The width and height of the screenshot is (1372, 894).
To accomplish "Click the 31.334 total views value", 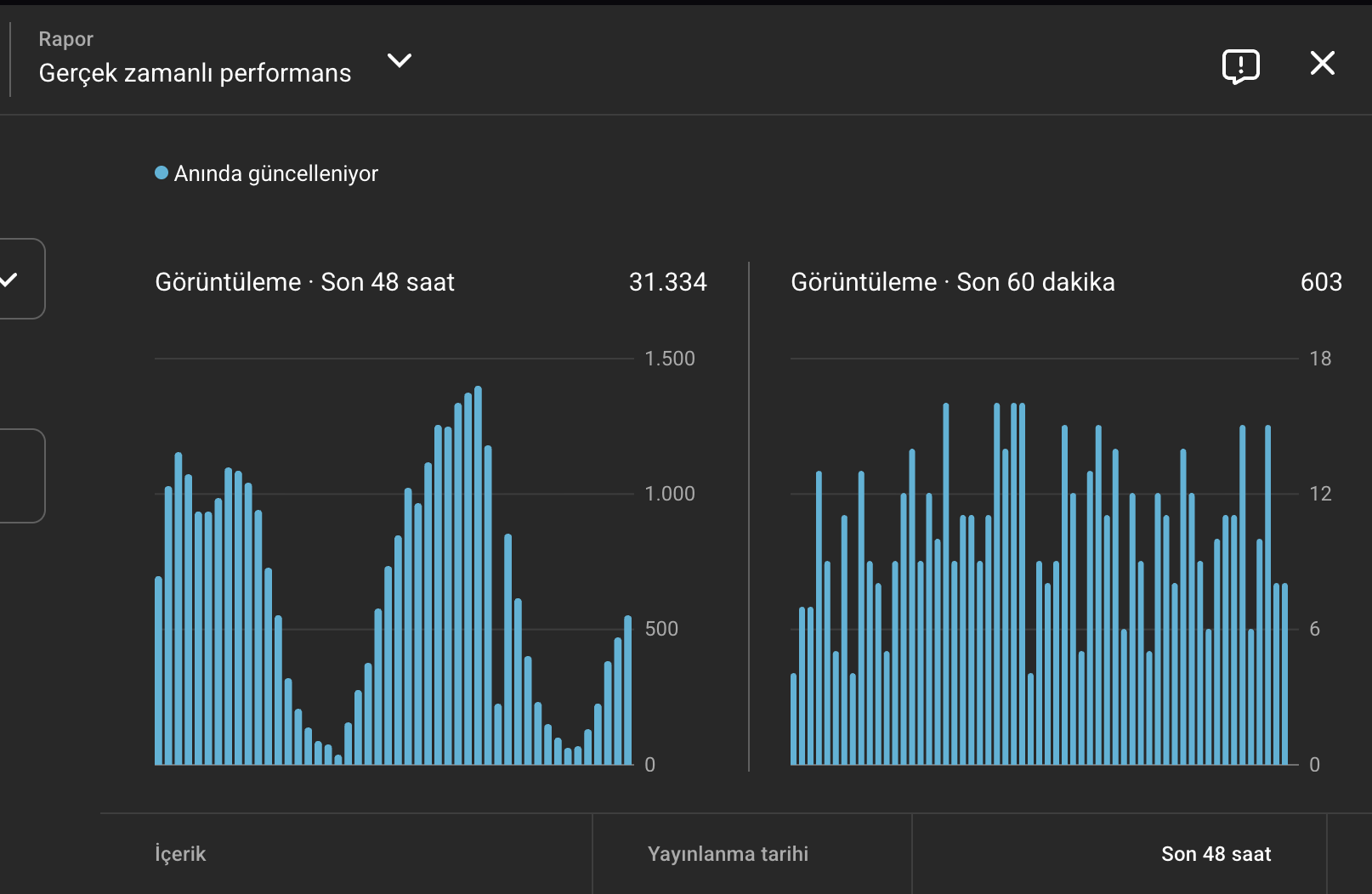I will 667,282.
